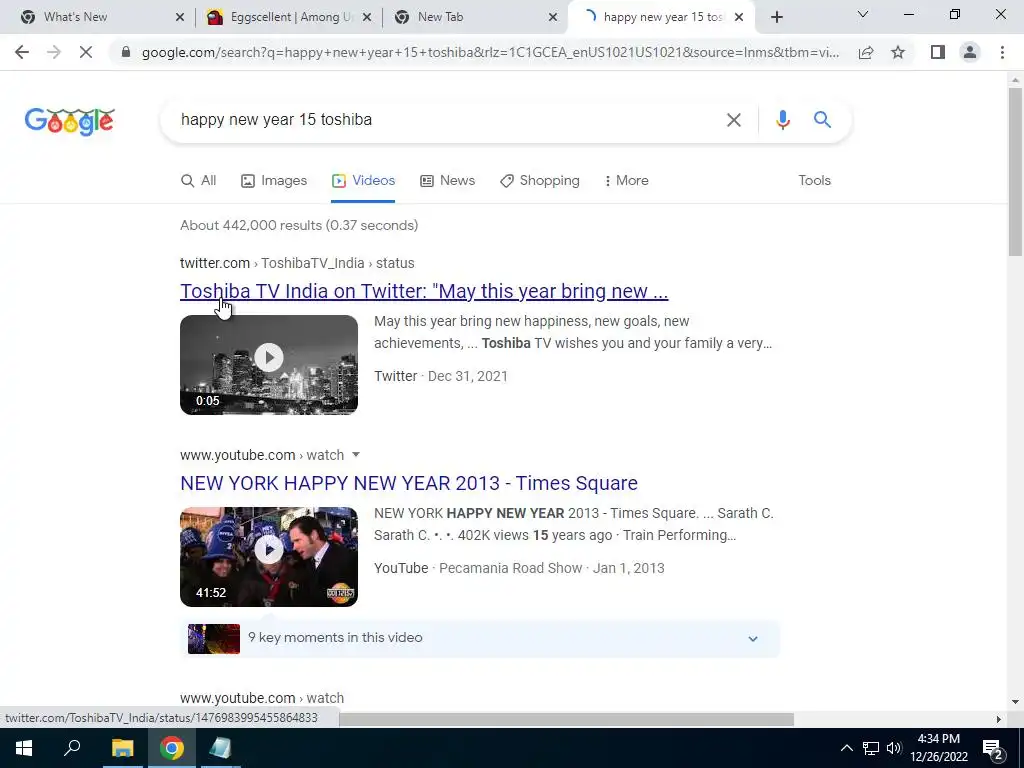
Task: Open the Windows Start menu
Action: [x=24, y=748]
